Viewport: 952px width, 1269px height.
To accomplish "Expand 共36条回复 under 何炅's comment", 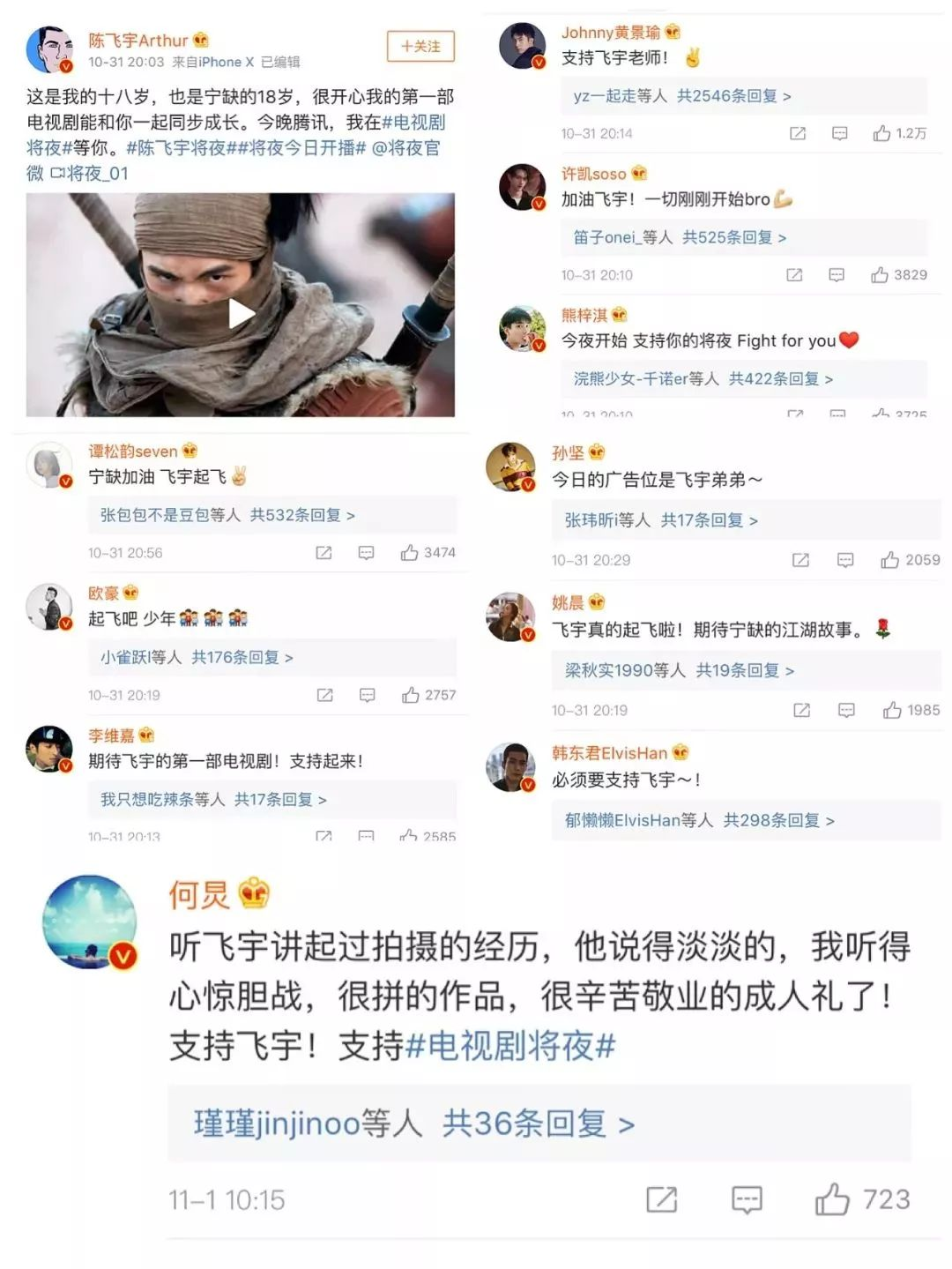I will click(538, 1123).
